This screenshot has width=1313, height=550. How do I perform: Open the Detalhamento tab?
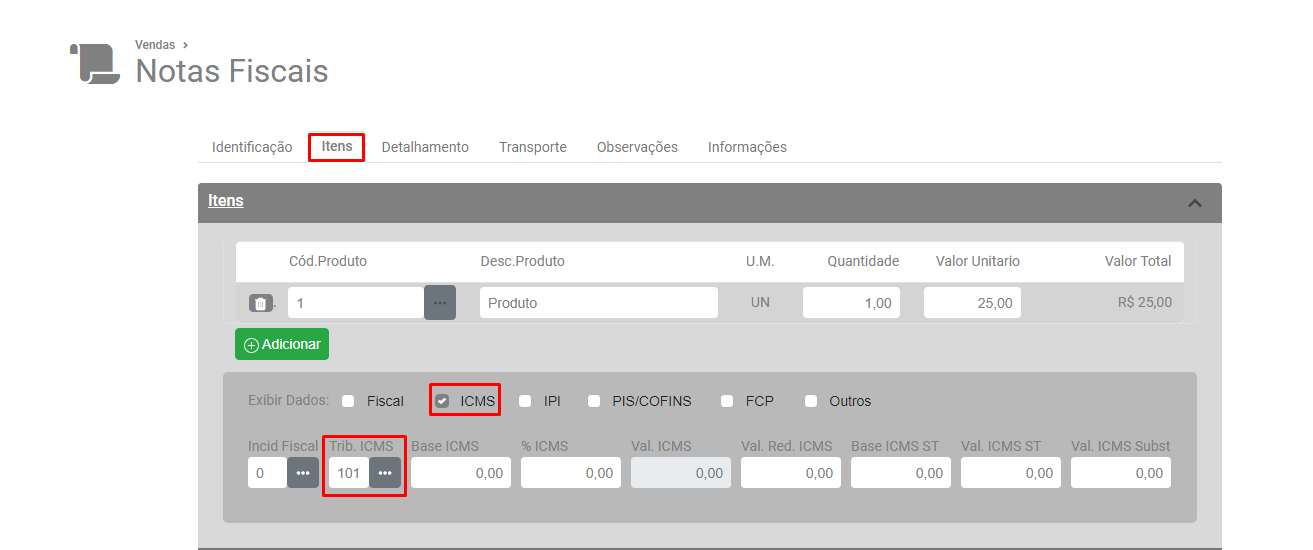tap(425, 147)
